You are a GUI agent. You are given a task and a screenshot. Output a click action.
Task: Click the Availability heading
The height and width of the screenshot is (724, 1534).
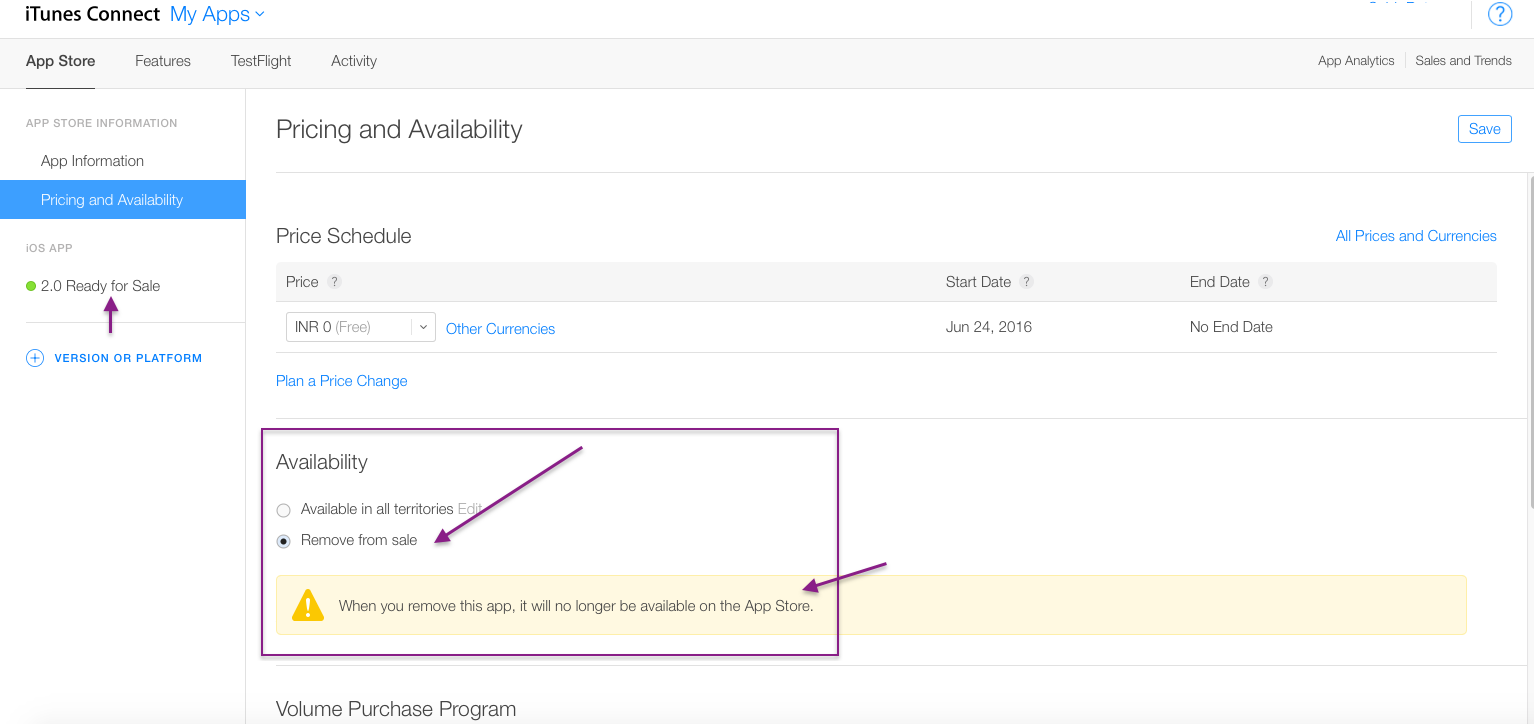coord(322,462)
